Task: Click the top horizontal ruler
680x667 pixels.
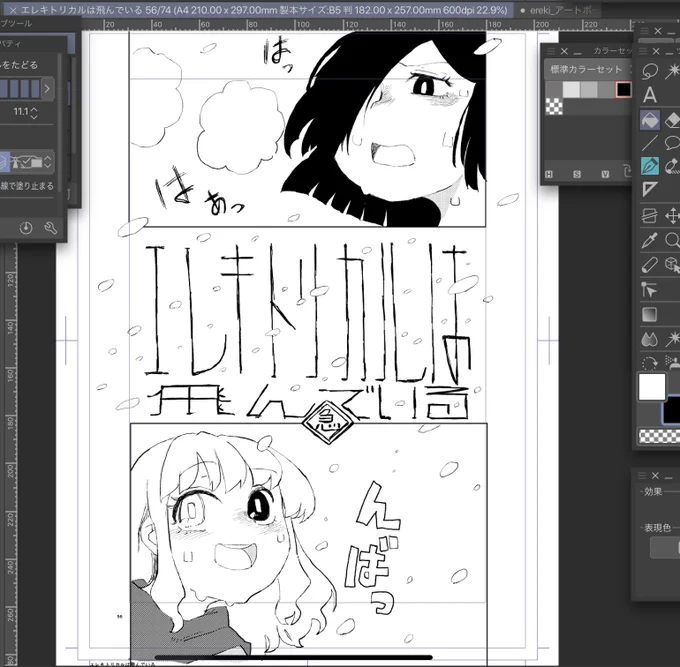Action: (356, 25)
